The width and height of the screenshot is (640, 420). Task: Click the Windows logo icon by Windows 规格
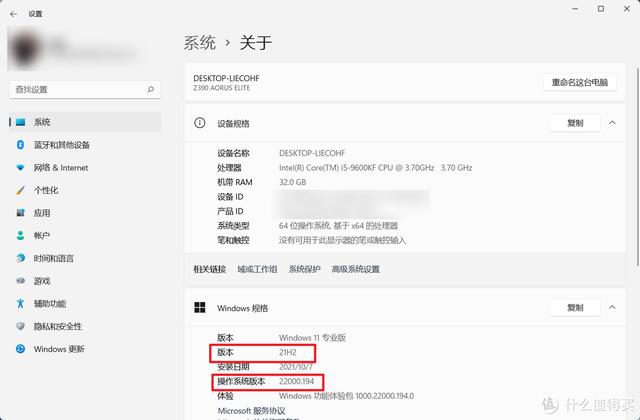(200, 307)
